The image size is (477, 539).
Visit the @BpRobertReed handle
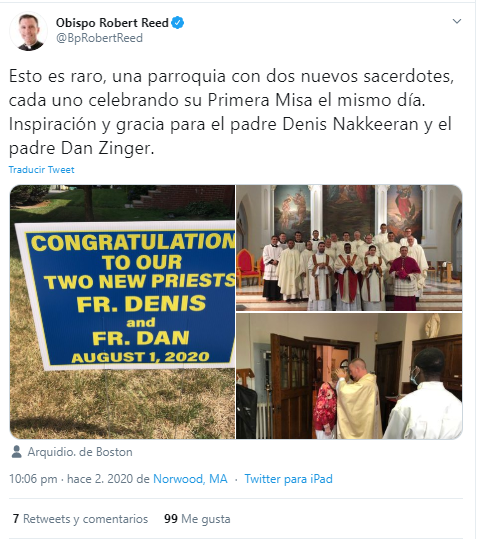[99, 38]
